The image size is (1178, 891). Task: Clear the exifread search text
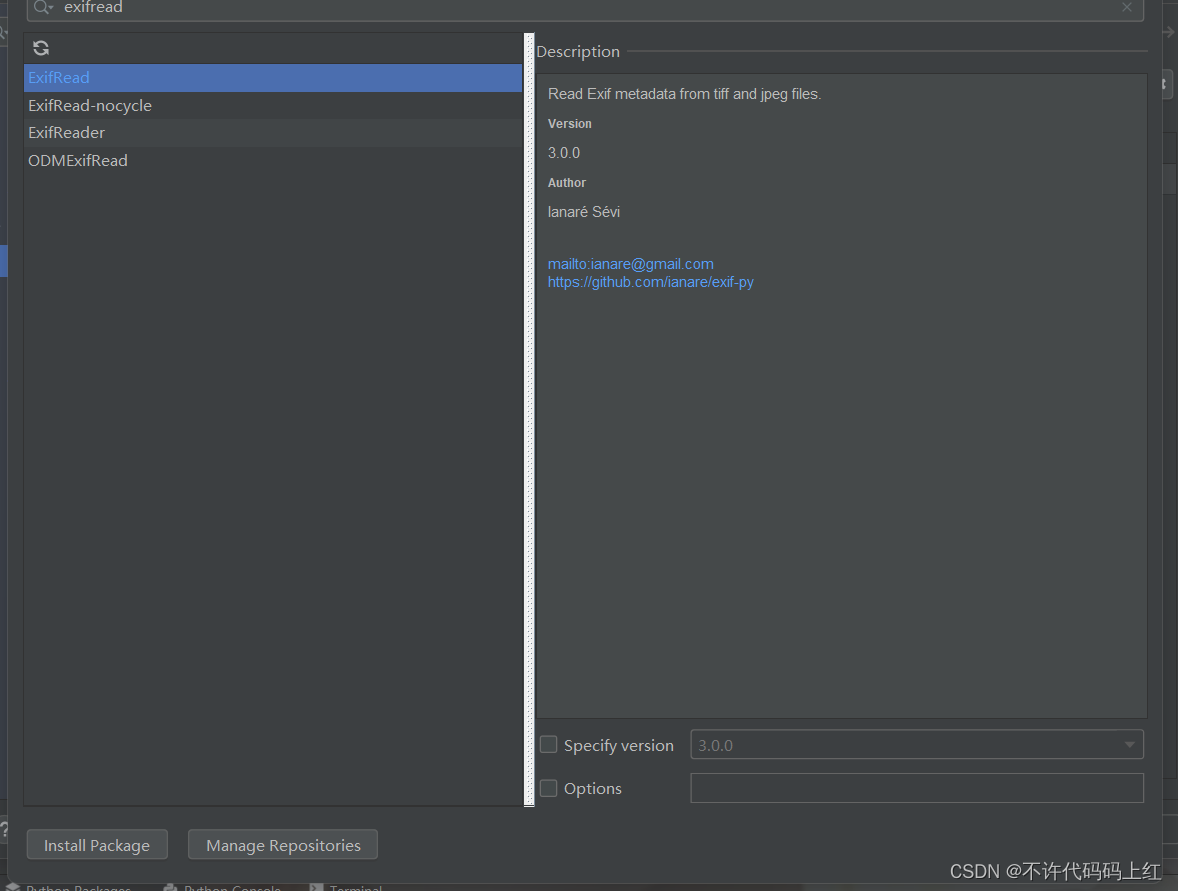pos(1126,8)
